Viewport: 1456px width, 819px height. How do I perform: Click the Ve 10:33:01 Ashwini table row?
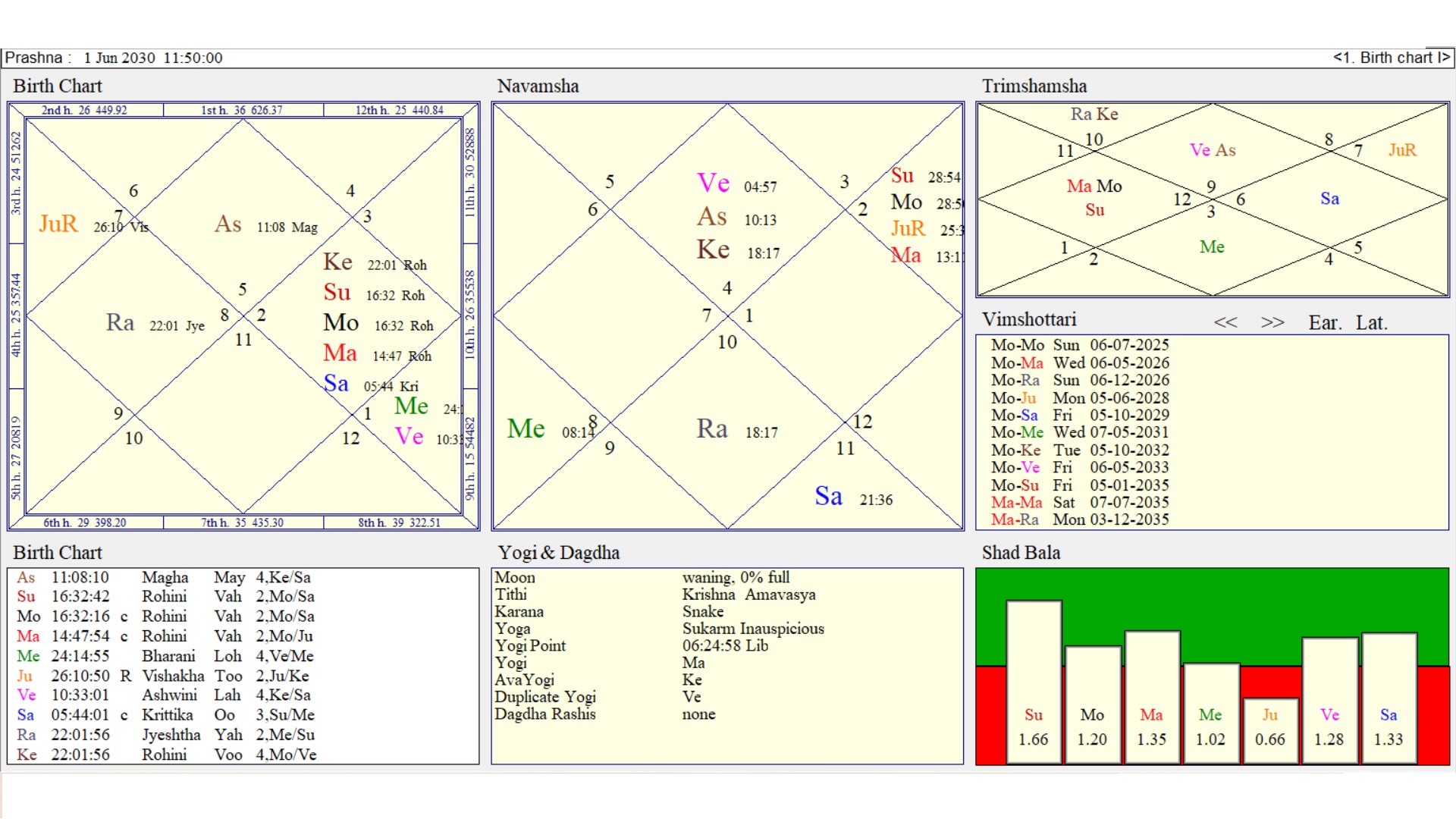pos(164,695)
